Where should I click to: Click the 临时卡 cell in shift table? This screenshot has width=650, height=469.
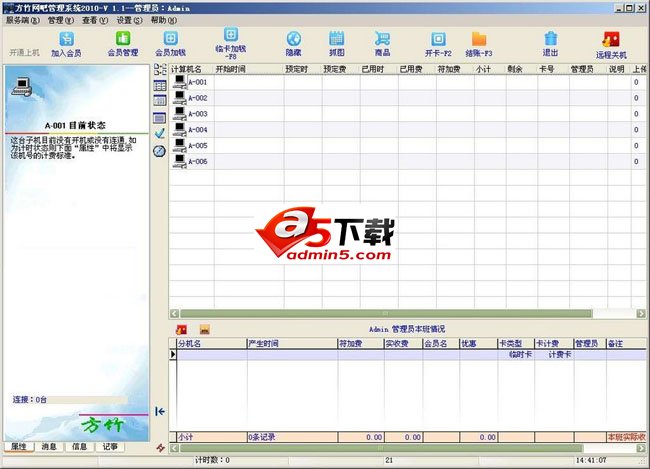pyautogui.click(x=516, y=355)
